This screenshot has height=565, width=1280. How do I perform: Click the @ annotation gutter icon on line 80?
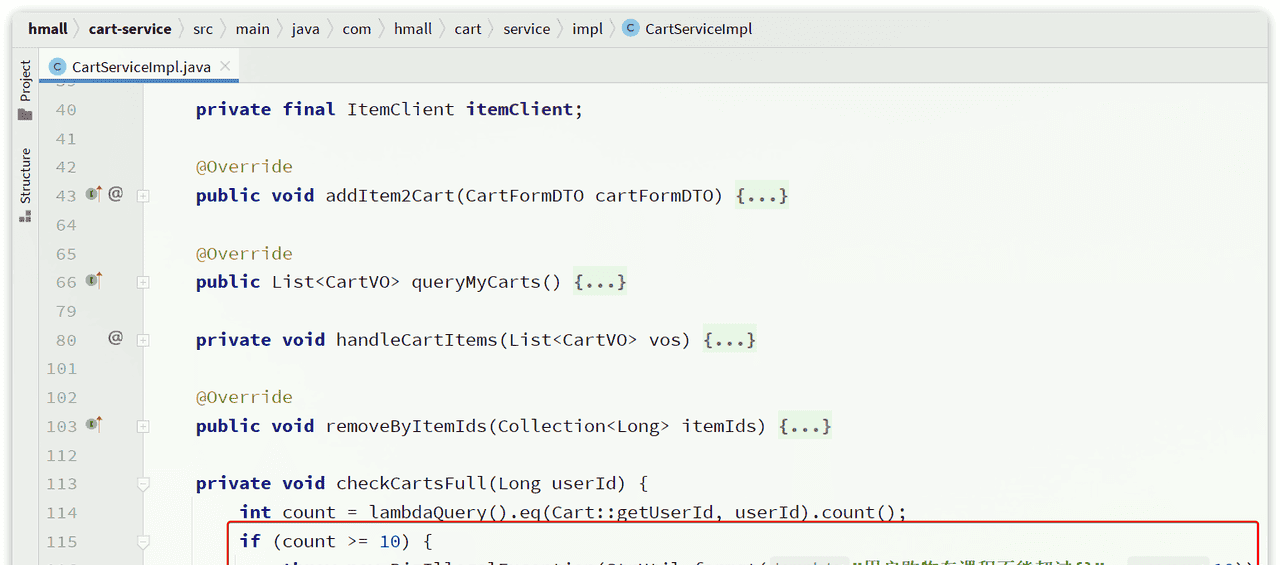[116, 339]
